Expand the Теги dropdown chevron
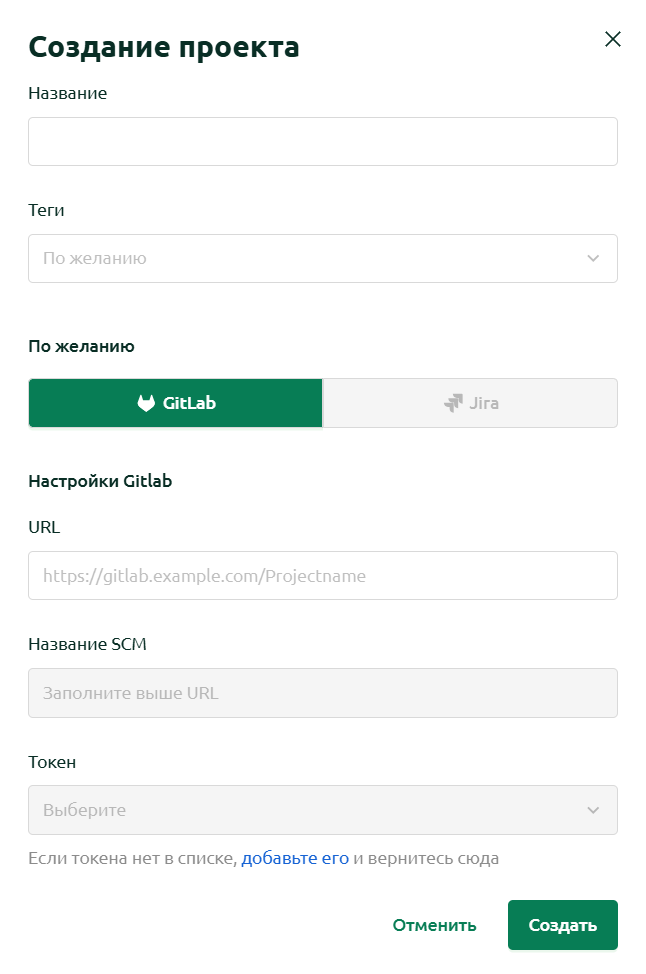This screenshot has width=646, height=974. coord(593,258)
